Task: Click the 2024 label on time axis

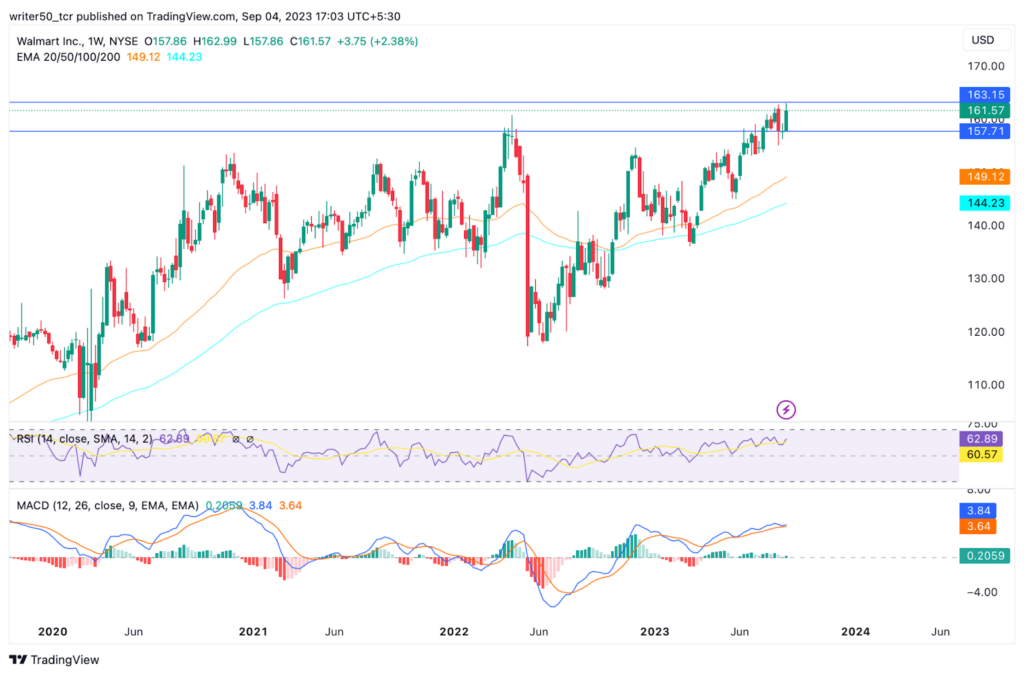Action: click(856, 632)
